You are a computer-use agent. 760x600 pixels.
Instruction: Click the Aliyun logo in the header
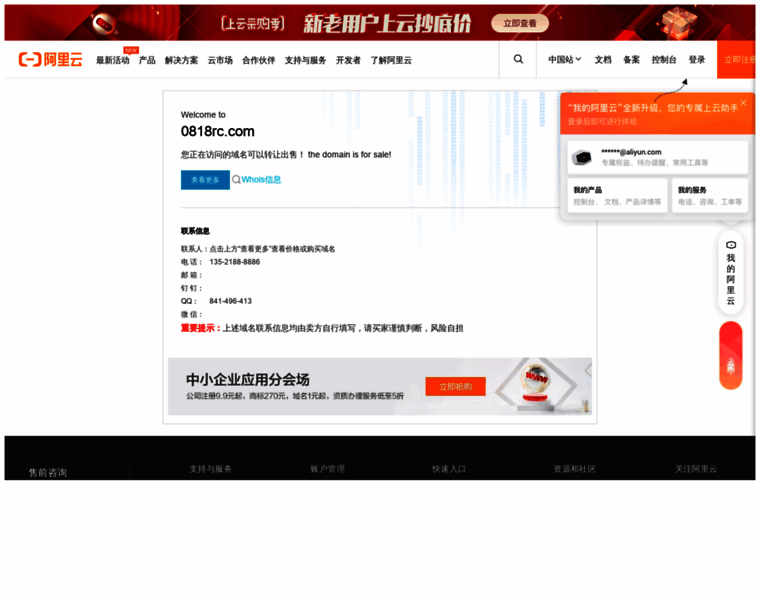point(50,60)
